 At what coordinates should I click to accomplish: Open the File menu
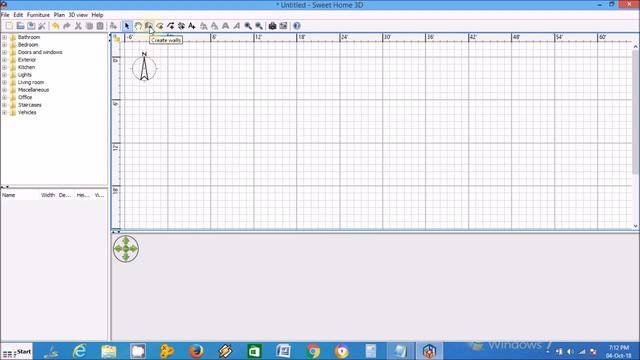tap(5, 15)
